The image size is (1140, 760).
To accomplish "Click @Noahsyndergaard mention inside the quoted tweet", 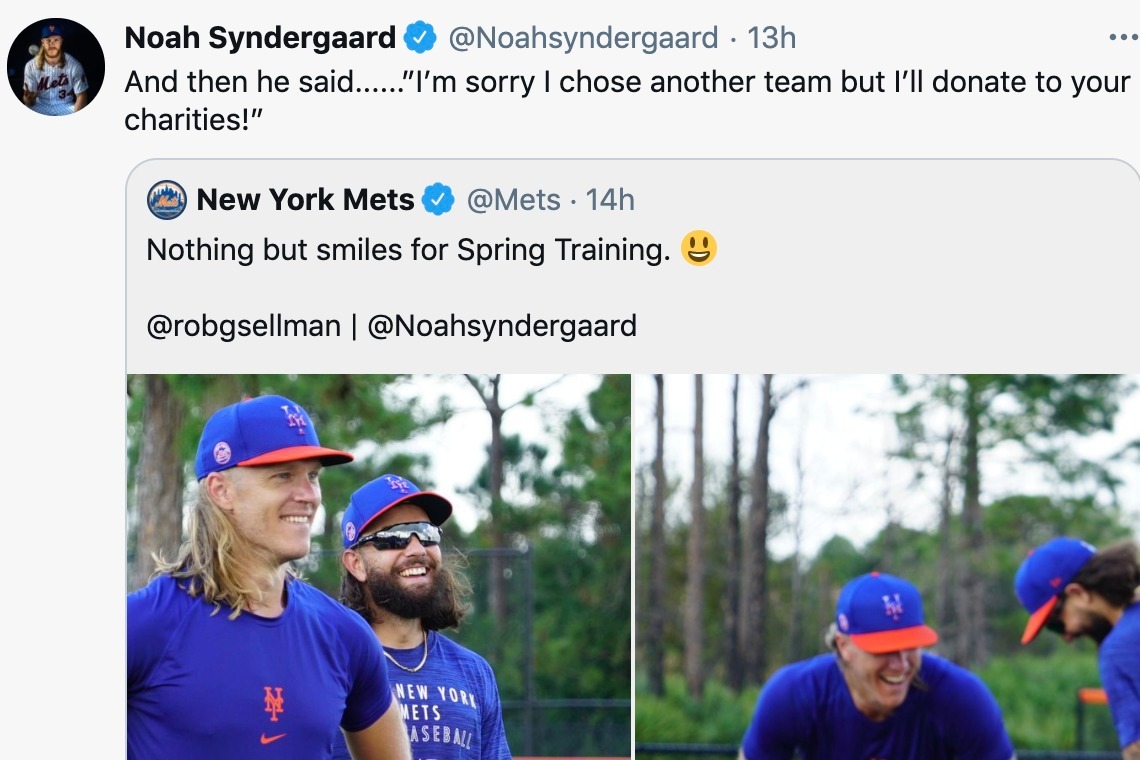I will pos(502,326).
